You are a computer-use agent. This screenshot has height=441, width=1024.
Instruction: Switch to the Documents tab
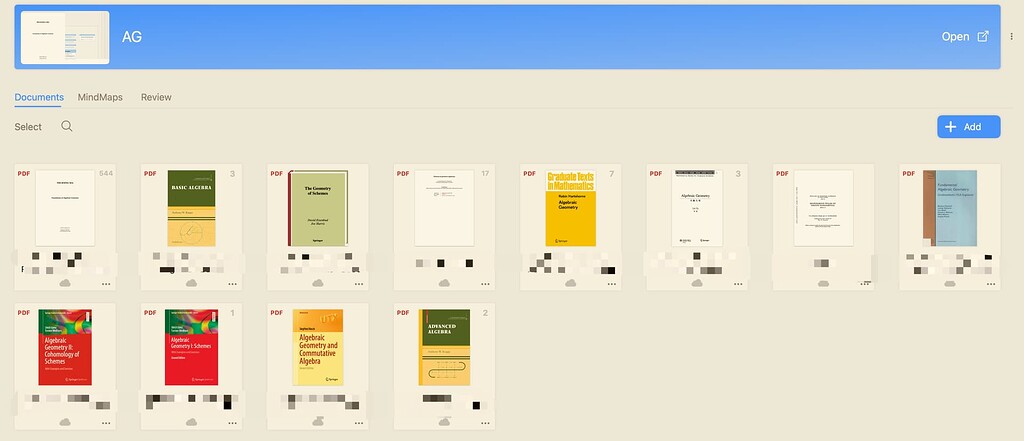39,97
